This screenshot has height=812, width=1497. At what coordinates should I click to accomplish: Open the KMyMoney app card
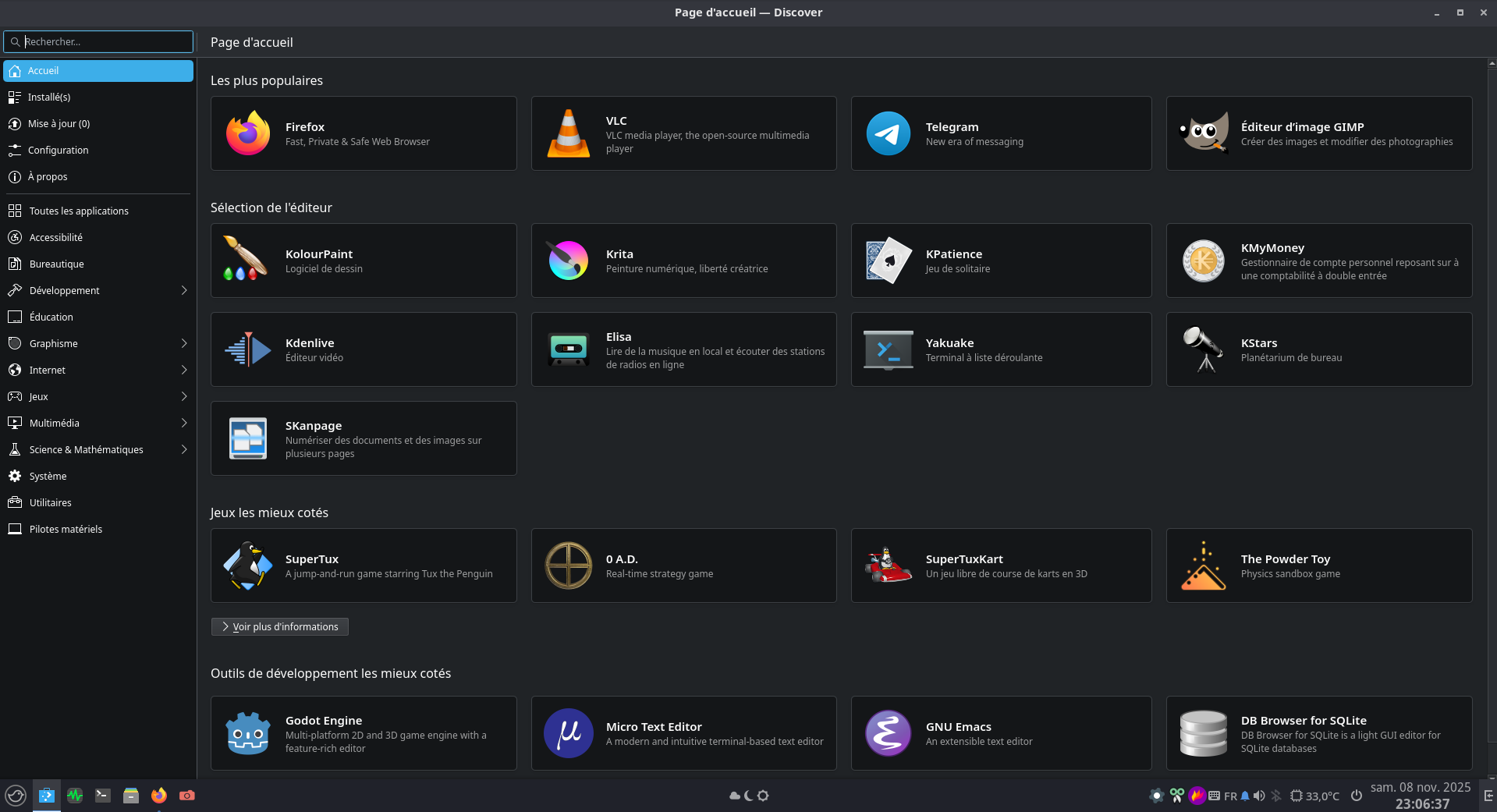1318,261
